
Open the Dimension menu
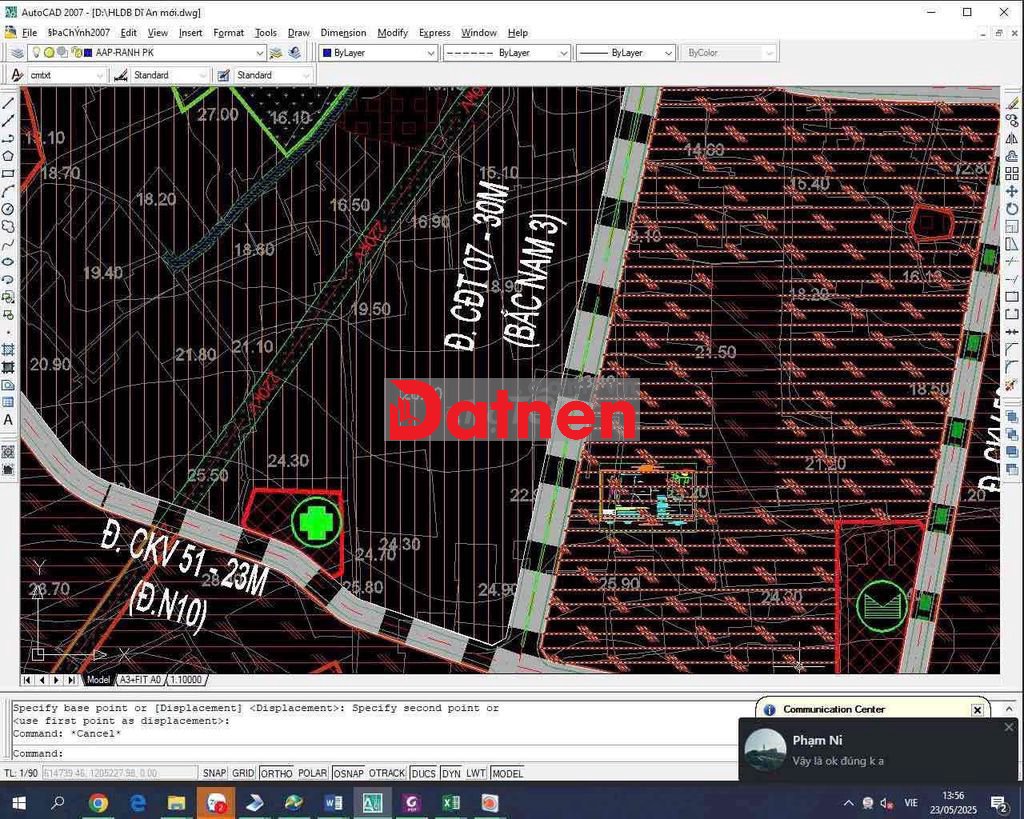(x=343, y=33)
